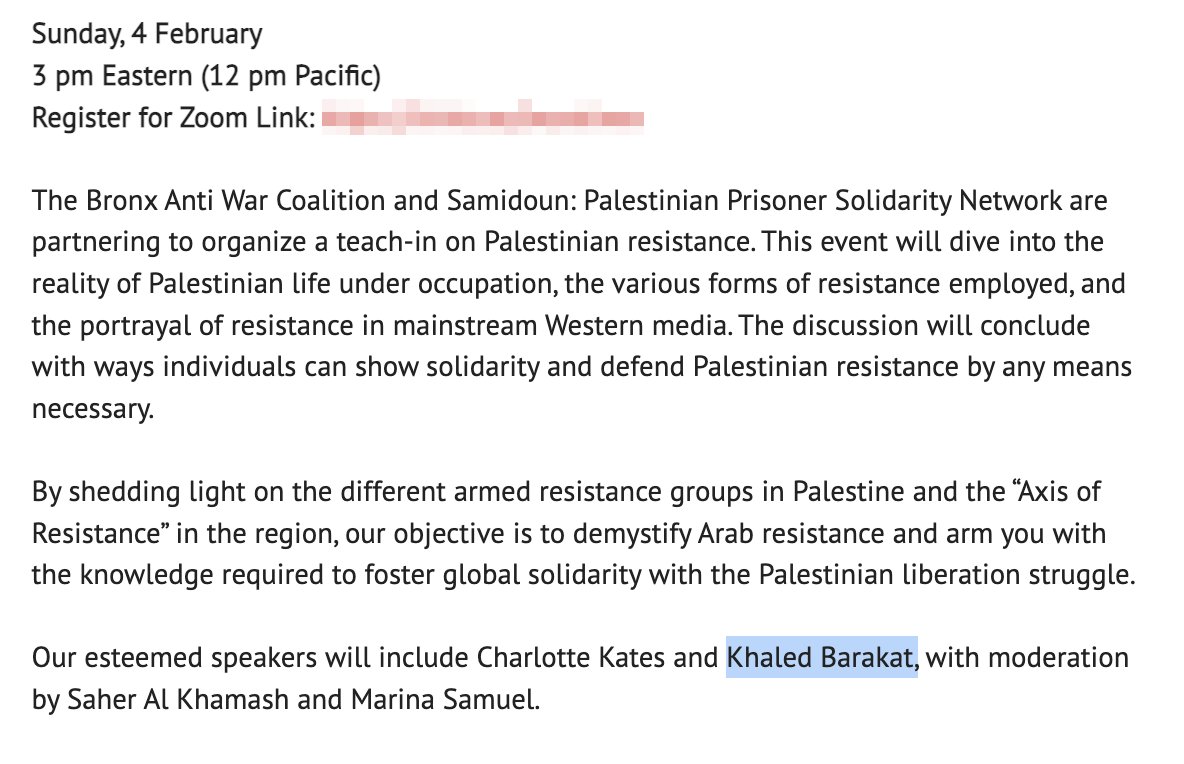Click the word necessary ending the first paragraph

[92, 410]
